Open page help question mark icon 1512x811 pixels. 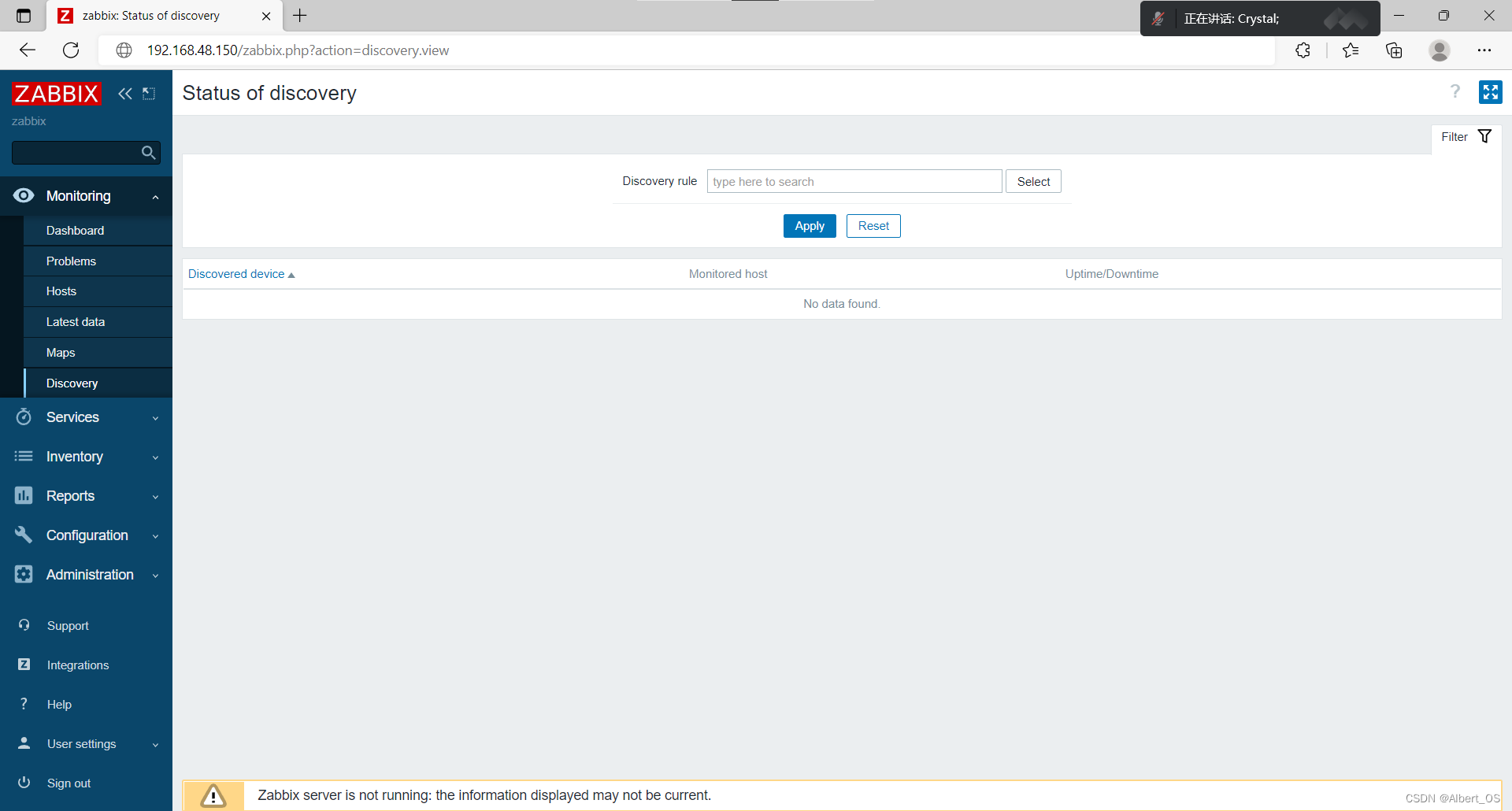(1455, 92)
